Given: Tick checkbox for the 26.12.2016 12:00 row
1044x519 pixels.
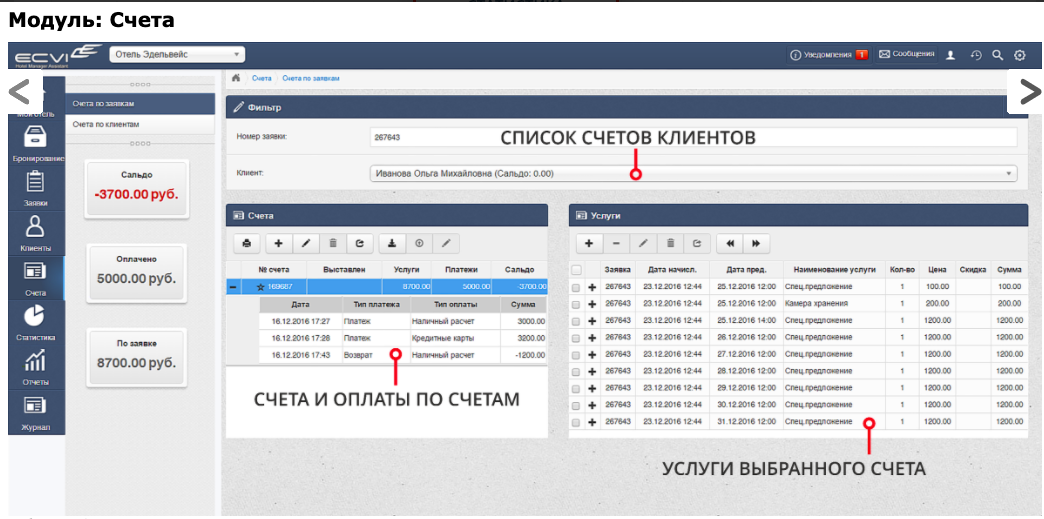Looking at the screenshot, I should click(x=577, y=337).
